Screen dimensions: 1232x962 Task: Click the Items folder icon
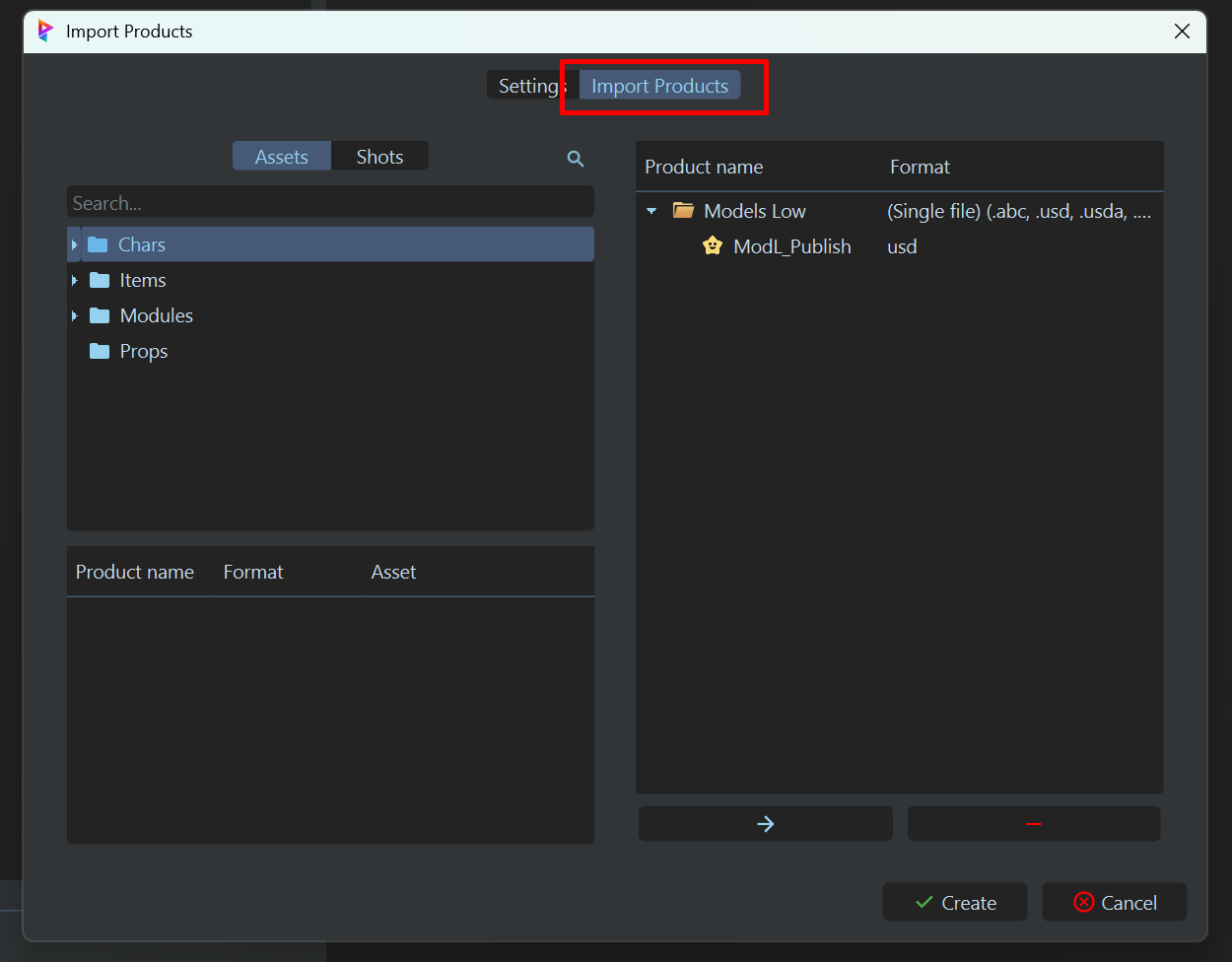[100, 280]
